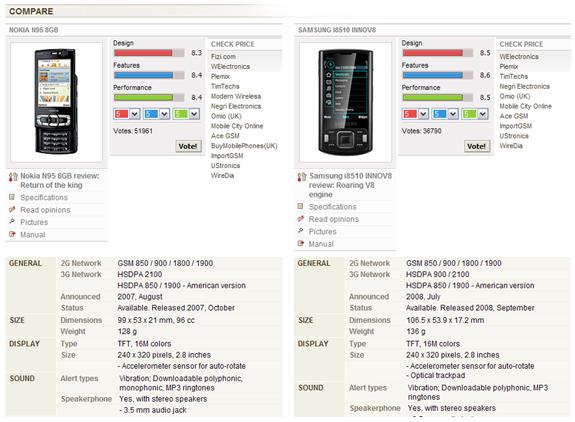Viewport: 575px width, 422px height.
Task: Select the Samsung i8510 INNOV8 phone image
Action: coord(345,102)
